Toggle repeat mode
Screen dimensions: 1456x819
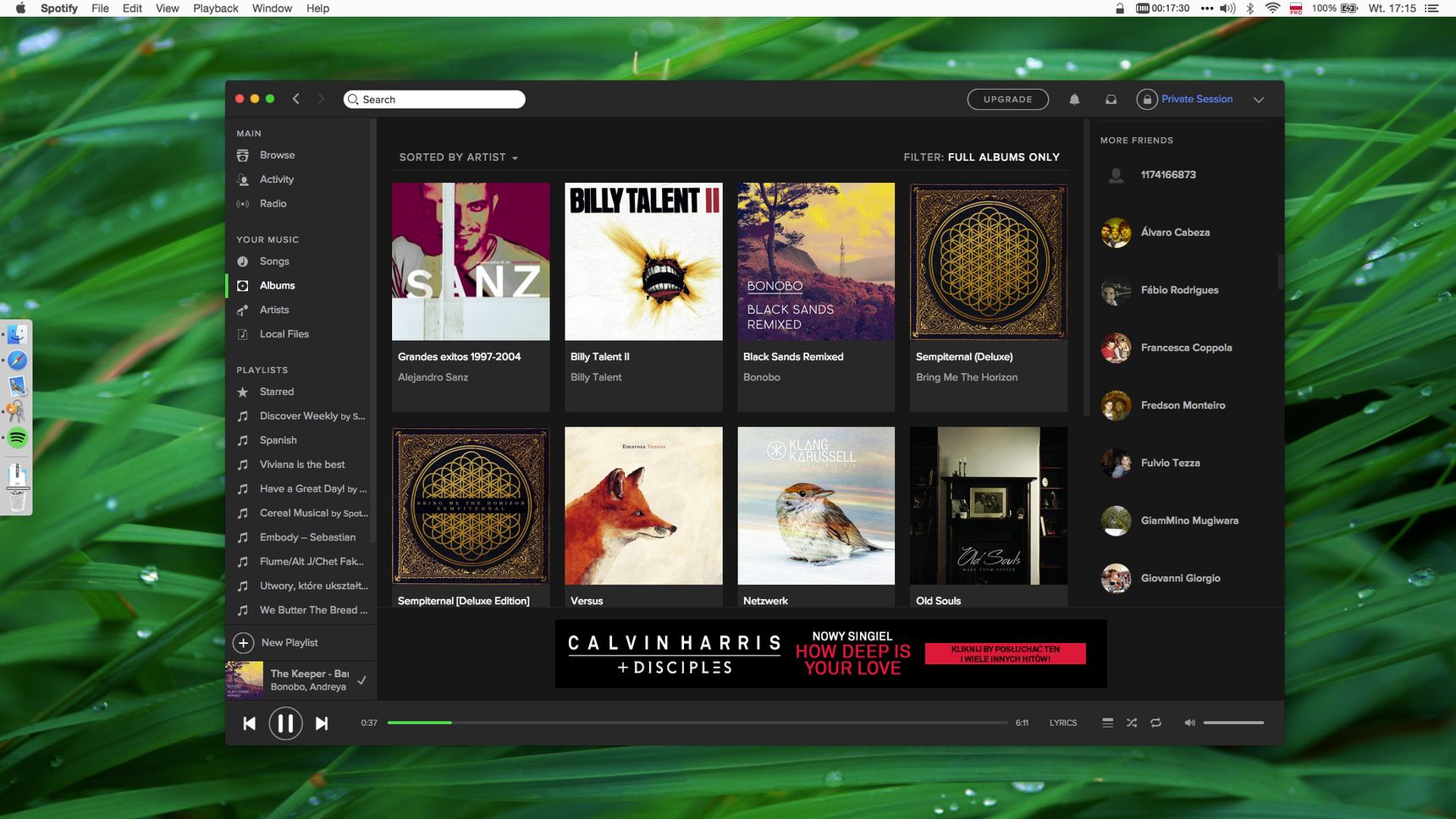pyautogui.click(x=1155, y=723)
